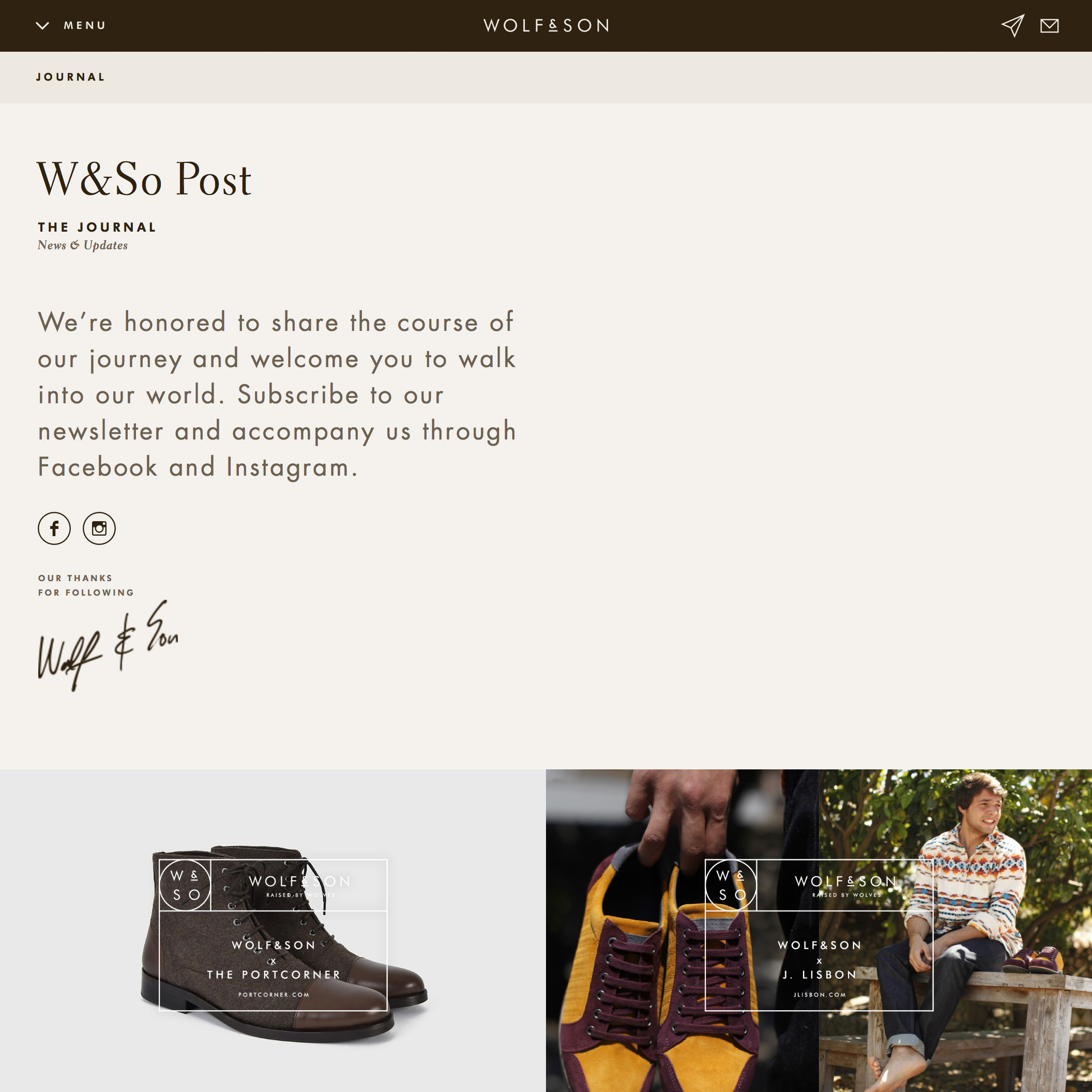
Task: Follow the JLISBON.COM link text
Action: [820, 995]
